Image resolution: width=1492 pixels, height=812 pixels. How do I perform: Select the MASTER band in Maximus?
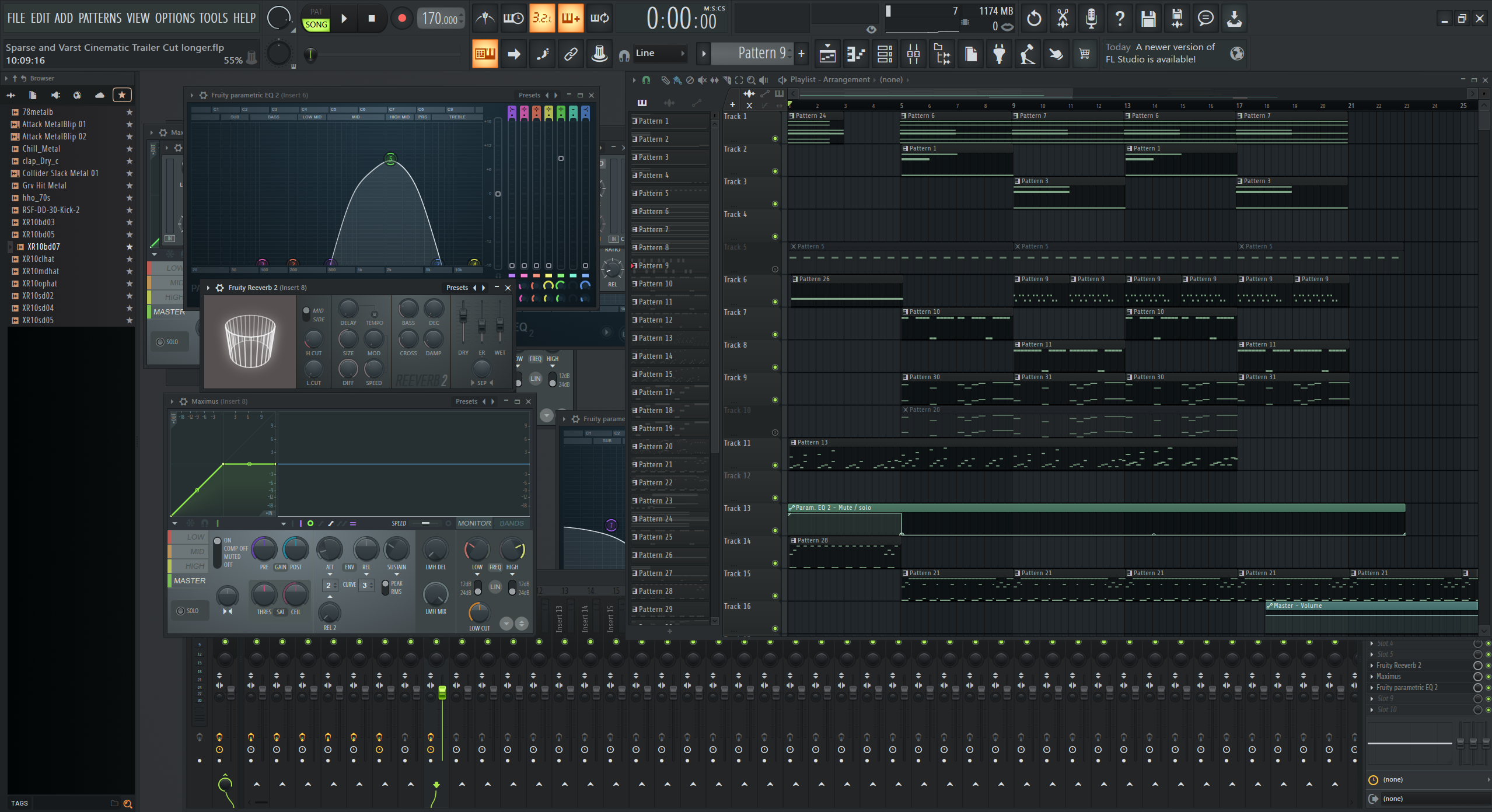pos(189,581)
